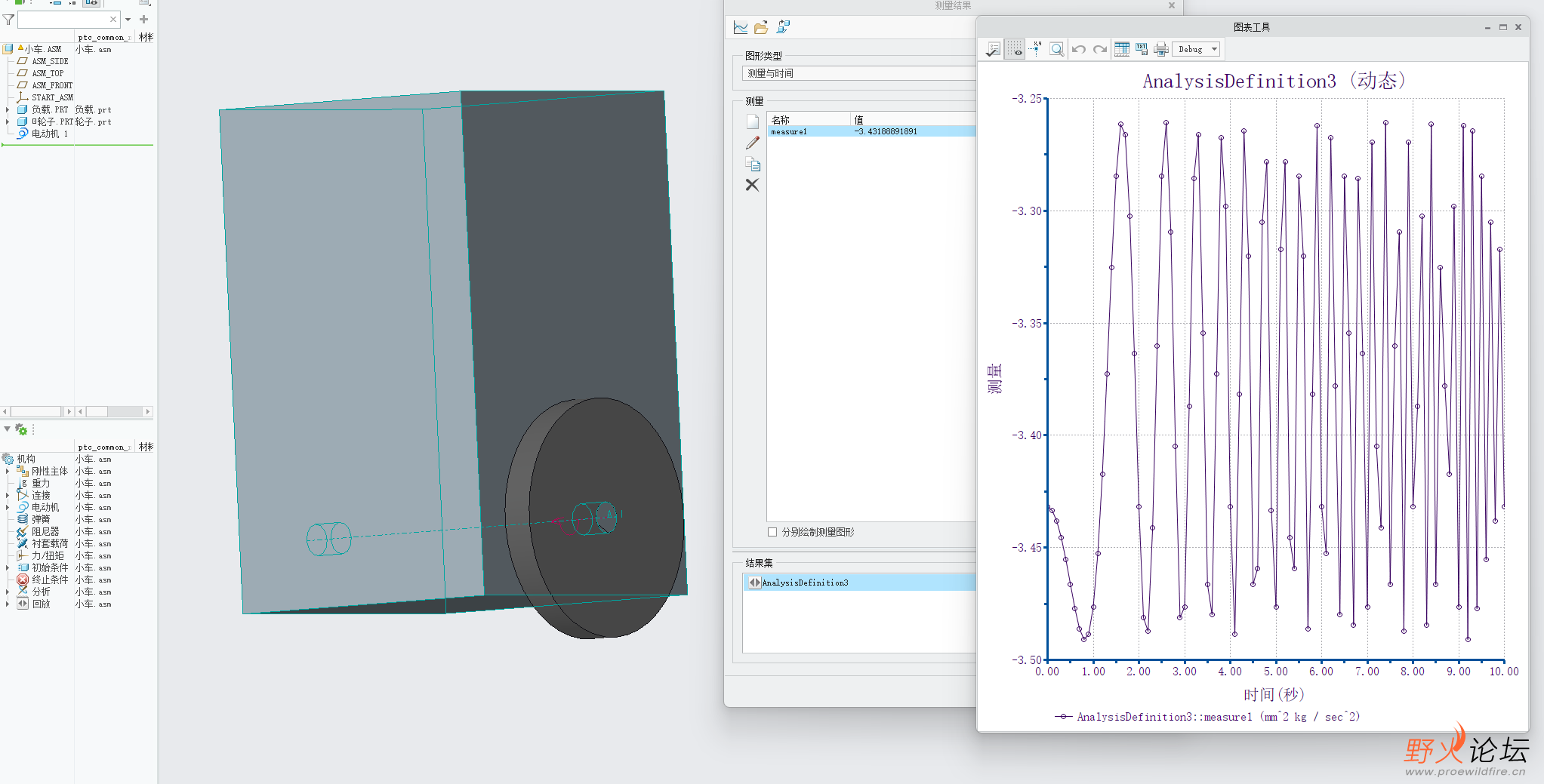
Task: Select measure1 row in measures table
Action: click(x=872, y=132)
